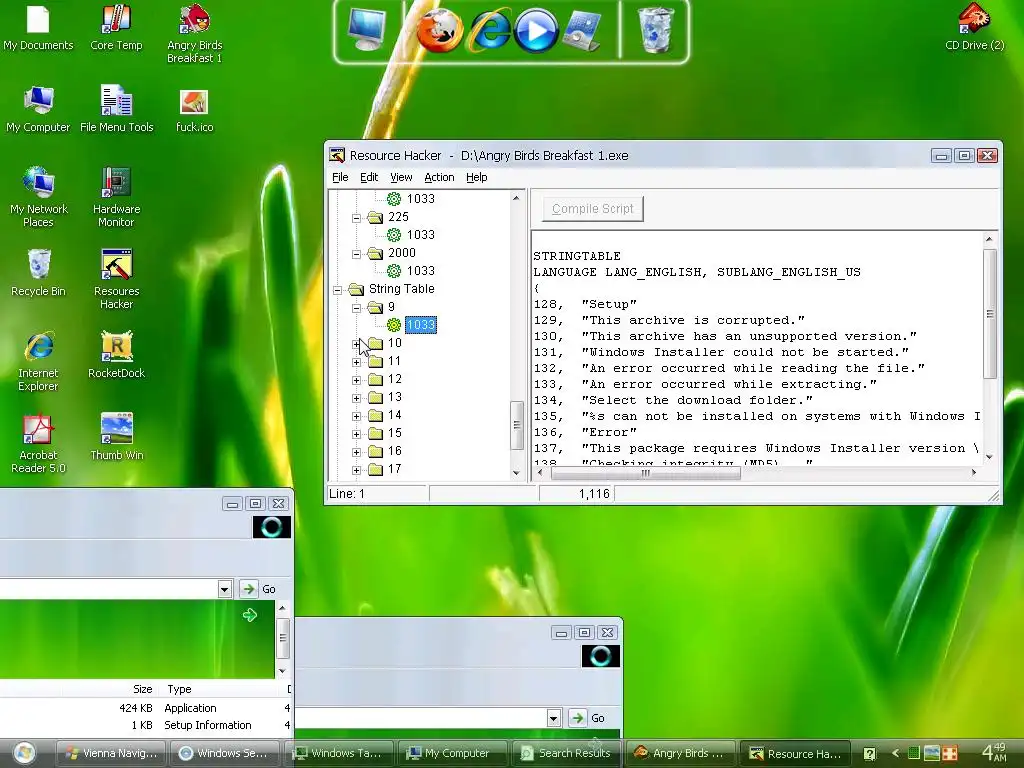Screen dimensions: 1024x768
Task: Expand String Table folder 11
Action: (x=357, y=362)
